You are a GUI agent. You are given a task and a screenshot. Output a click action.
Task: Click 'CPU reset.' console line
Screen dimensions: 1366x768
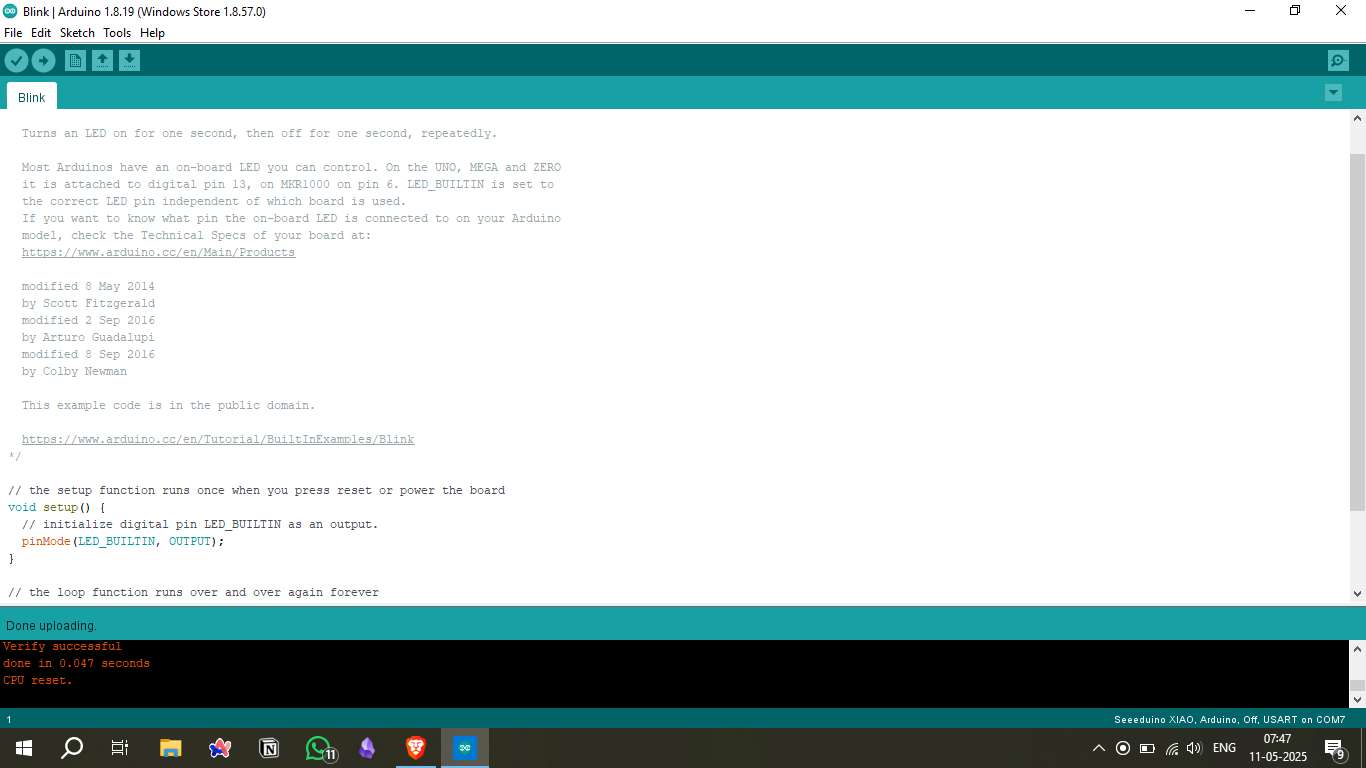[x=38, y=681]
